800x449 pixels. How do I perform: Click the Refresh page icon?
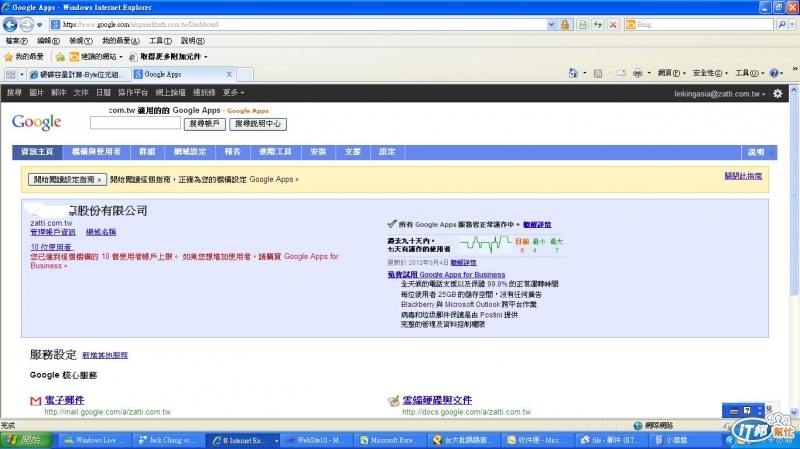tap(597, 24)
